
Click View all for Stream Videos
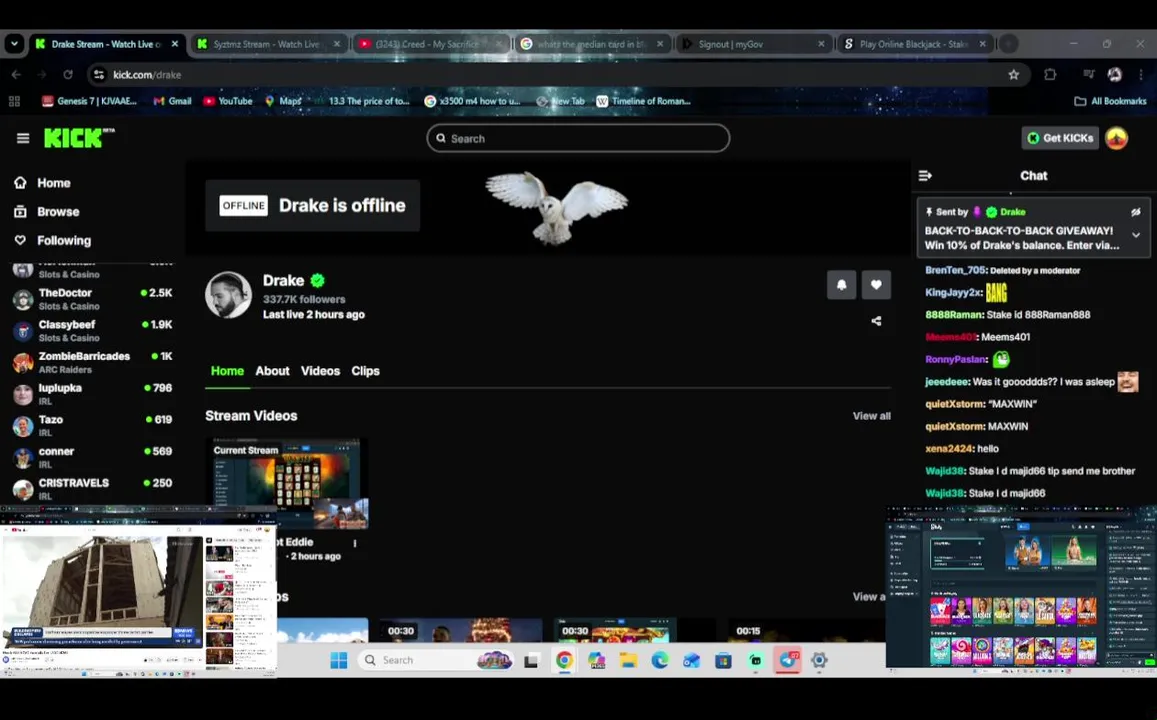(x=871, y=416)
